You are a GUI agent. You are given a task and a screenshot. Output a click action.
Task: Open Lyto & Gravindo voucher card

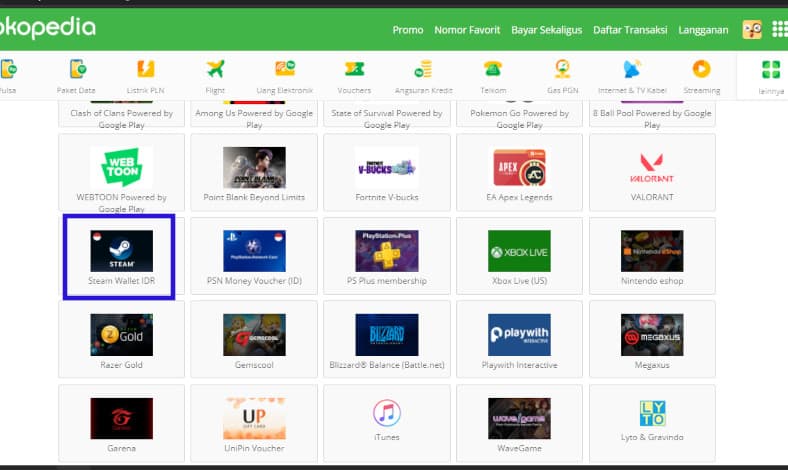652,423
